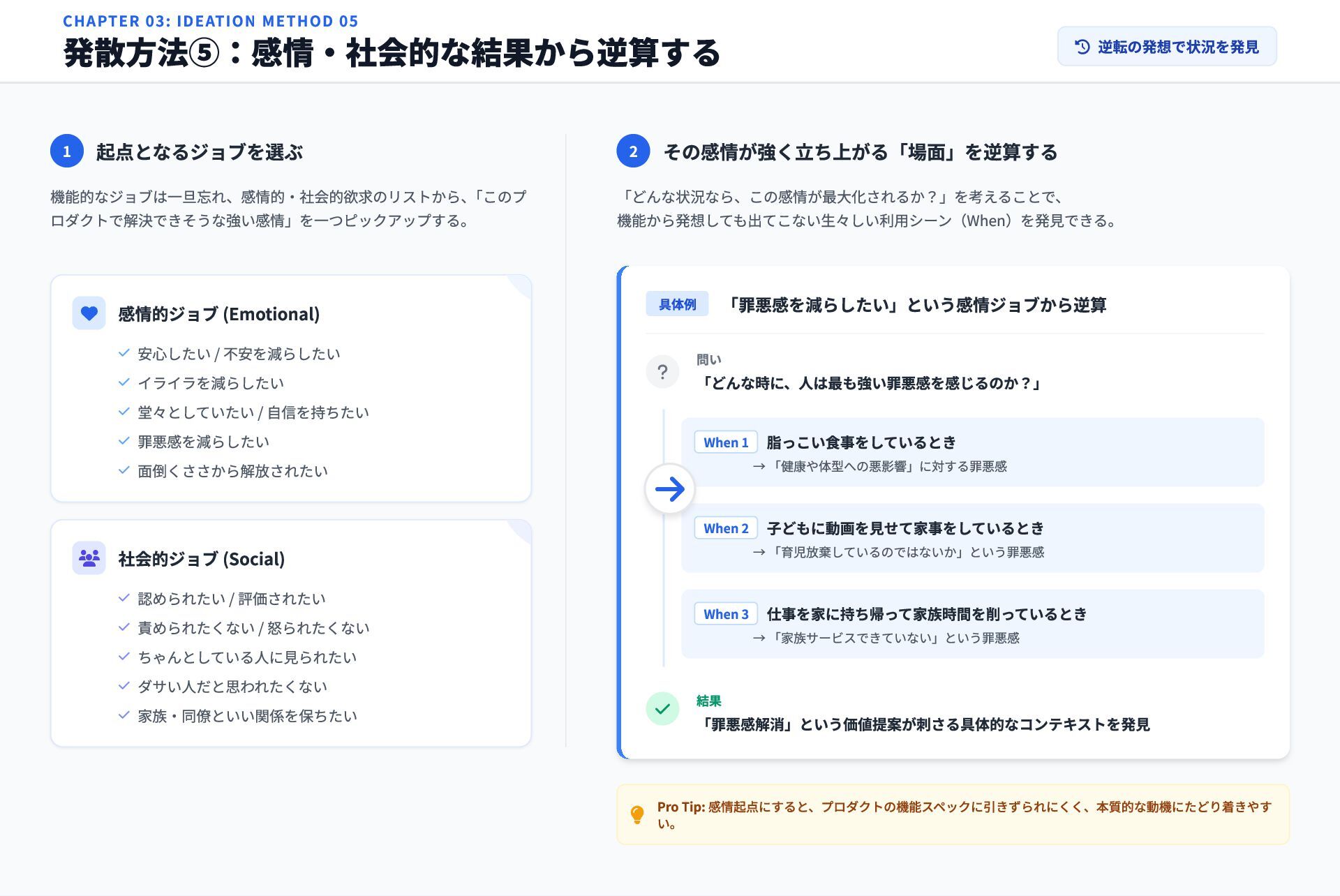Click the checkmark beside イライラを減らしたい

tap(124, 382)
